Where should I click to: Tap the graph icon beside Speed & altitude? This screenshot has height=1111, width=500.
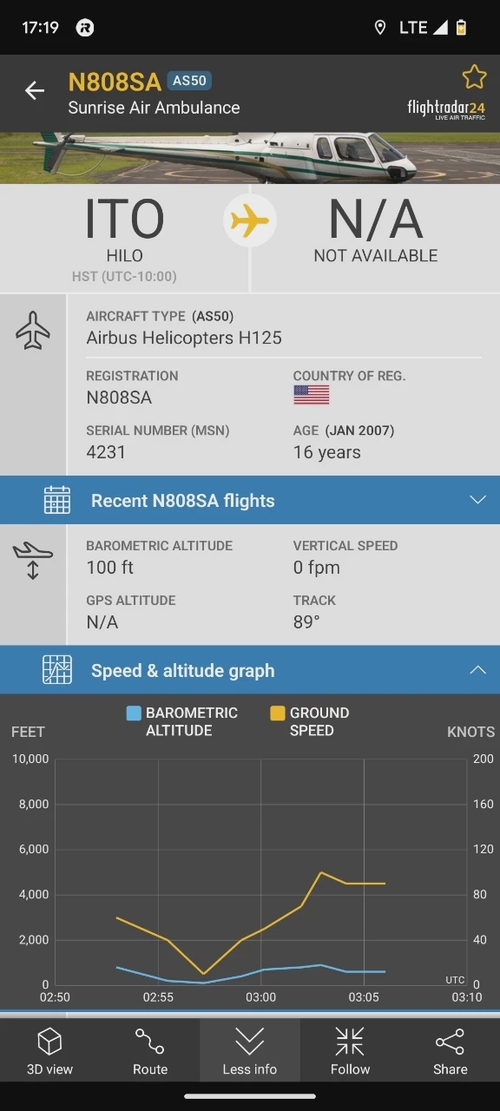click(x=57, y=670)
